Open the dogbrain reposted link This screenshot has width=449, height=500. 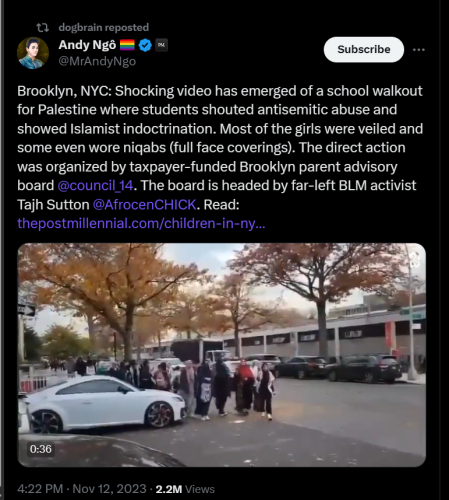coord(104,28)
